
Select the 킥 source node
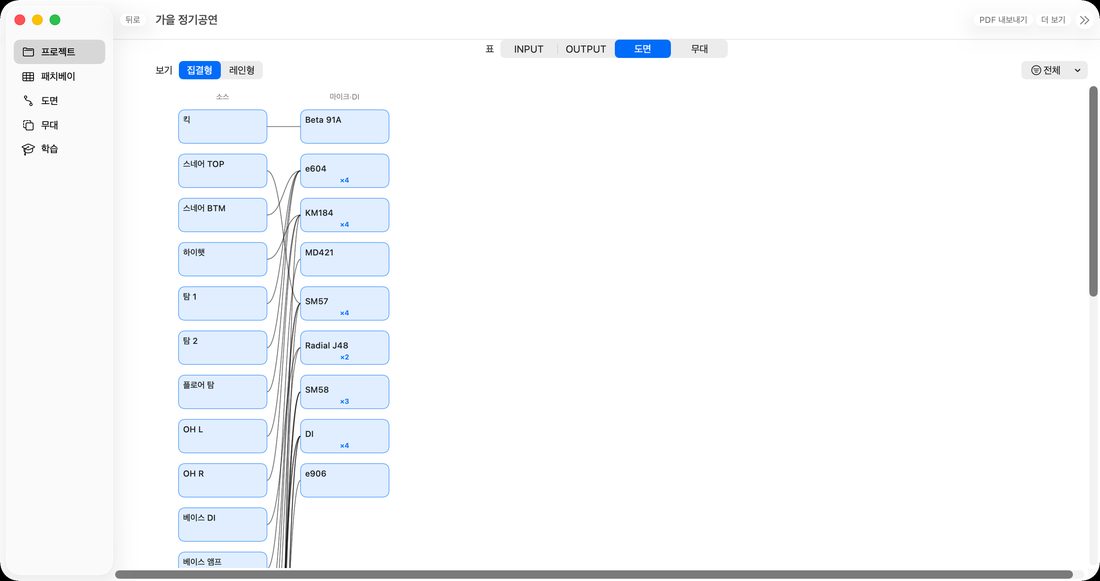(x=222, y=126)
